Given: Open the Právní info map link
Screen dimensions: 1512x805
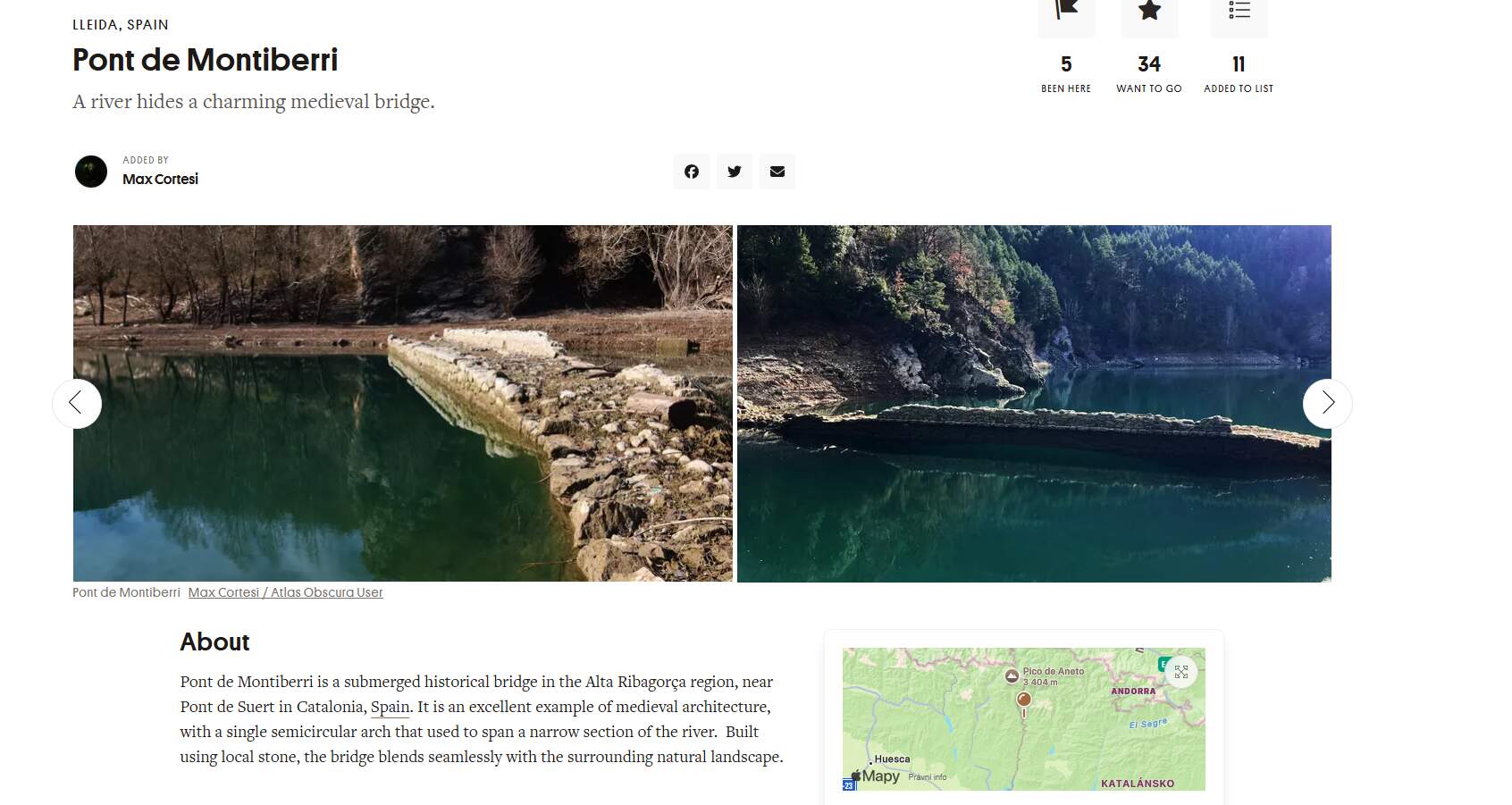Looking at the screenshot, I should pos(928,777).
